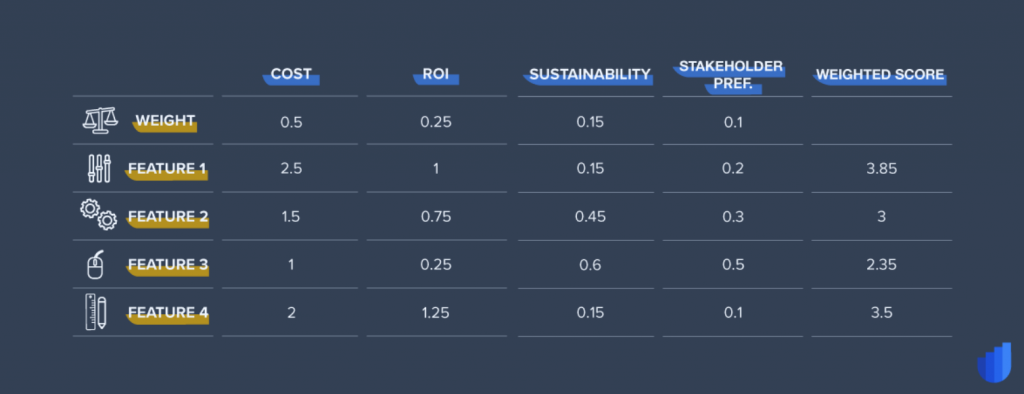Select the ruler and pencil icon

point(96,312)
